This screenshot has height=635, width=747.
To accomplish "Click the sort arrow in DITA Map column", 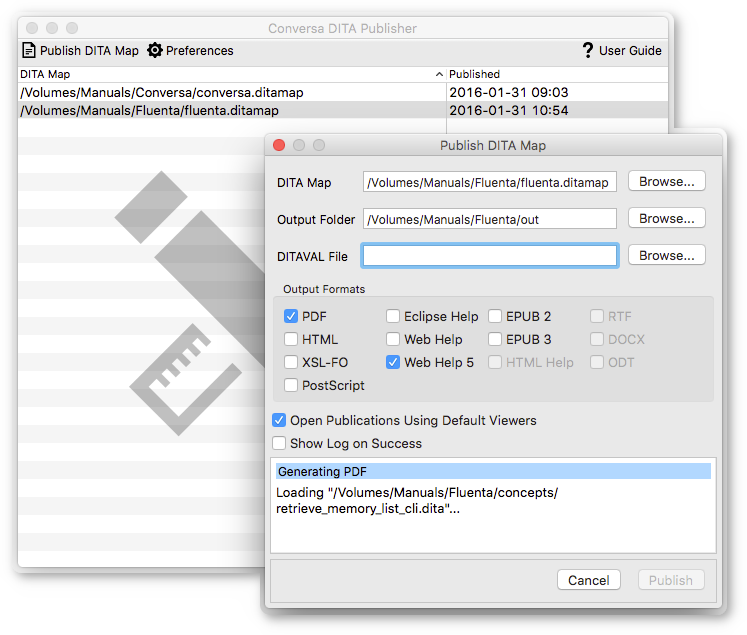I will (x=439, y=74).
